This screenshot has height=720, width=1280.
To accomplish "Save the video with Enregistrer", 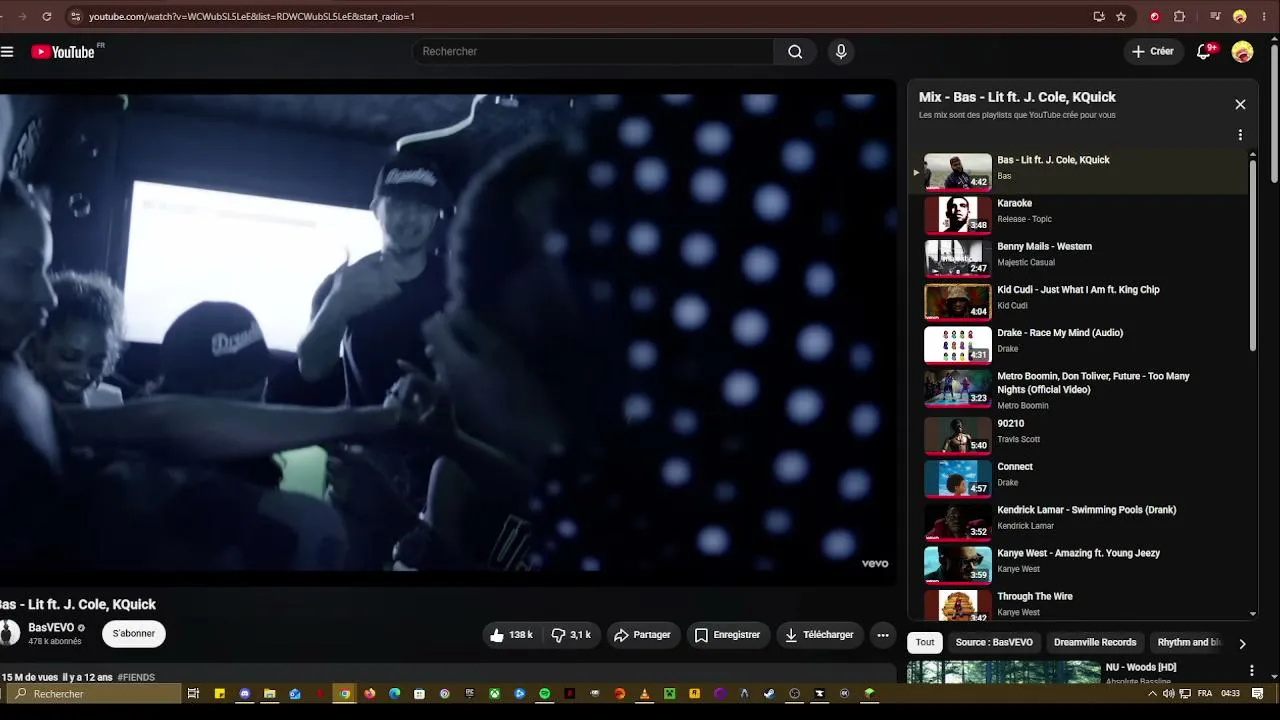I will coord(727,635).
